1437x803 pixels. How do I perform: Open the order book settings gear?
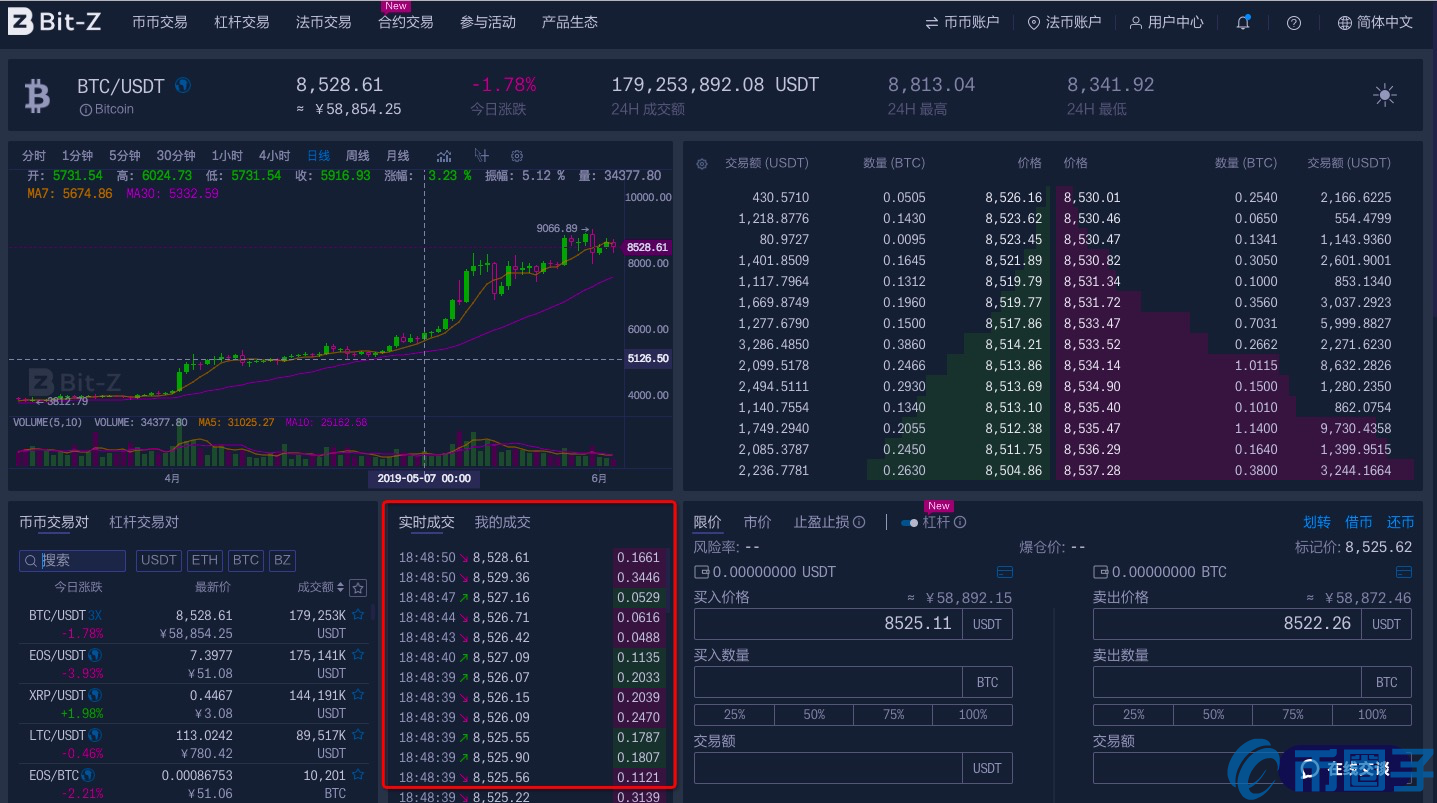click(x=702, y=163)
